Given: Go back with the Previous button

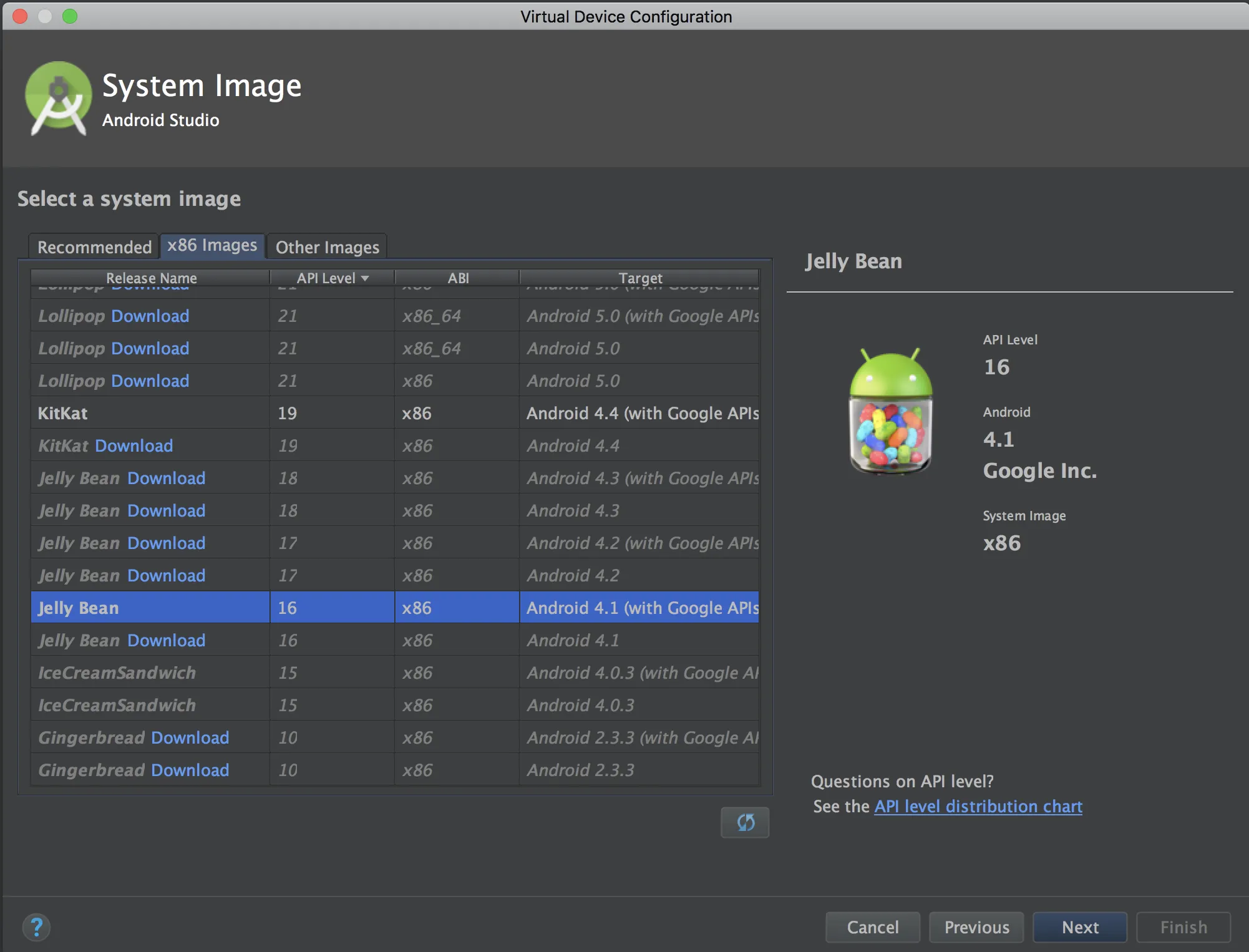Looking at the screenshot, I should click(x=976, y=927).
